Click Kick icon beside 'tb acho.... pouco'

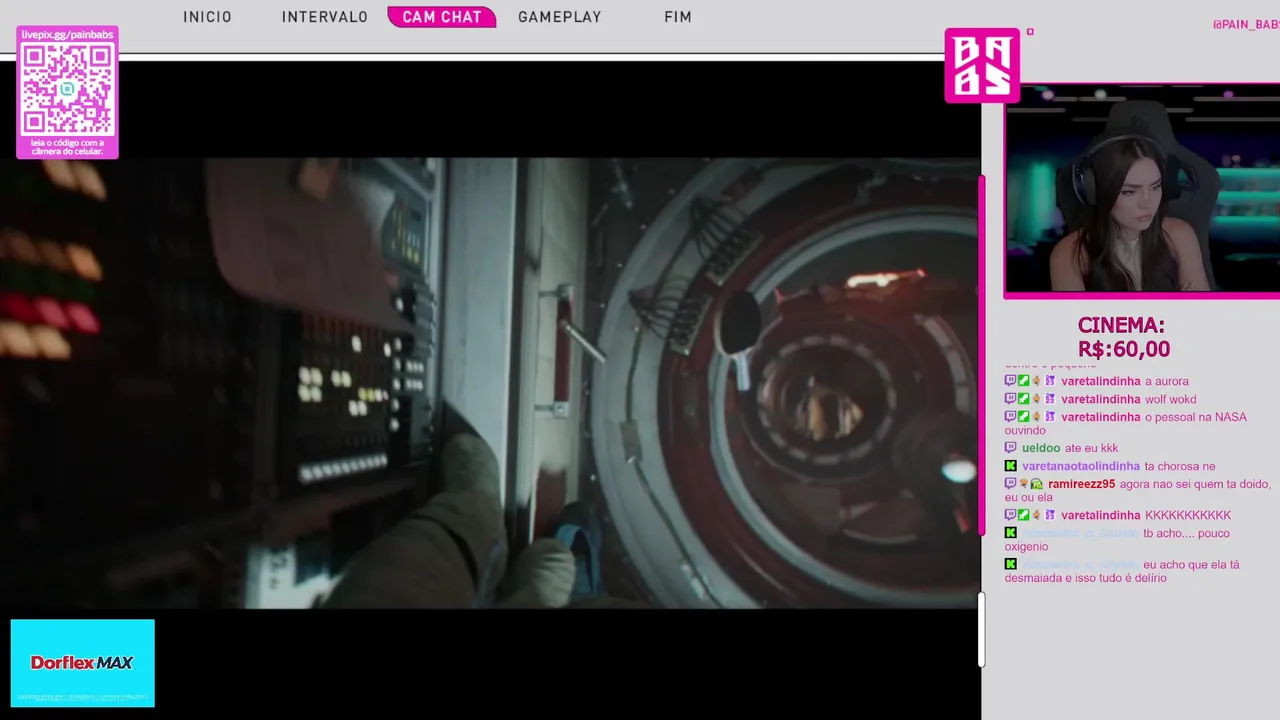[x=1010, y=533]
